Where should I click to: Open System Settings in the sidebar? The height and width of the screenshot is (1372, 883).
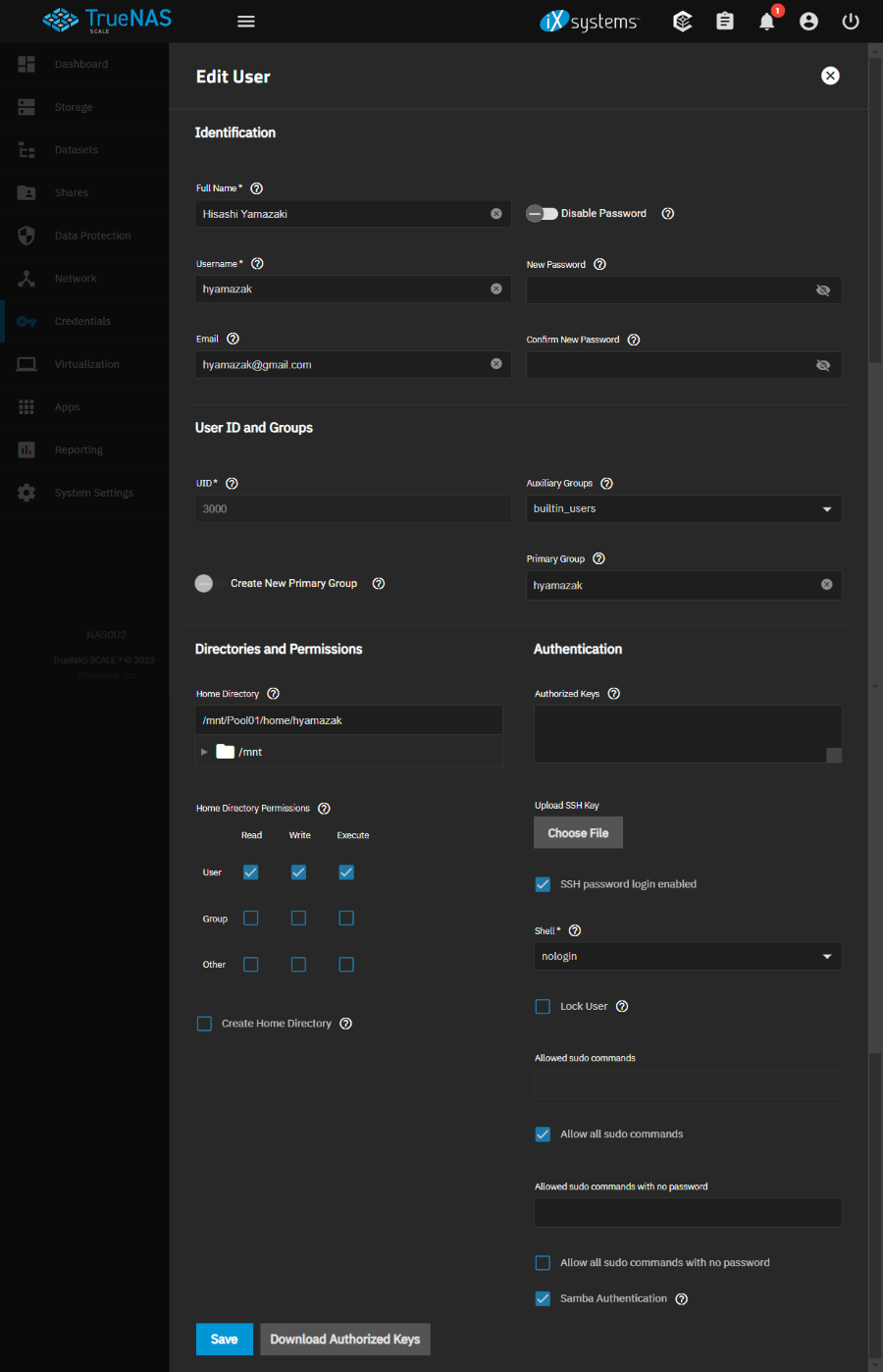(93, 493)
